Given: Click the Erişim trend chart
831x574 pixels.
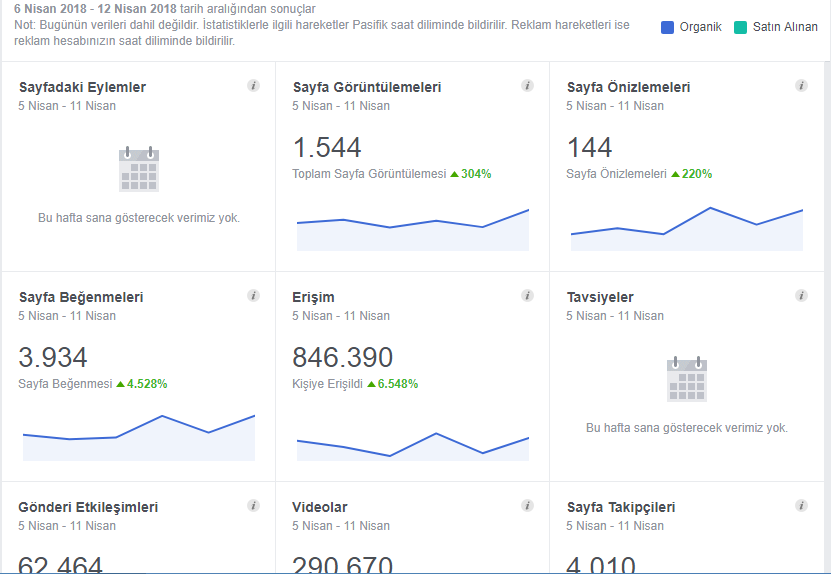Looking at the screenshot, I should tap(413, 446).
